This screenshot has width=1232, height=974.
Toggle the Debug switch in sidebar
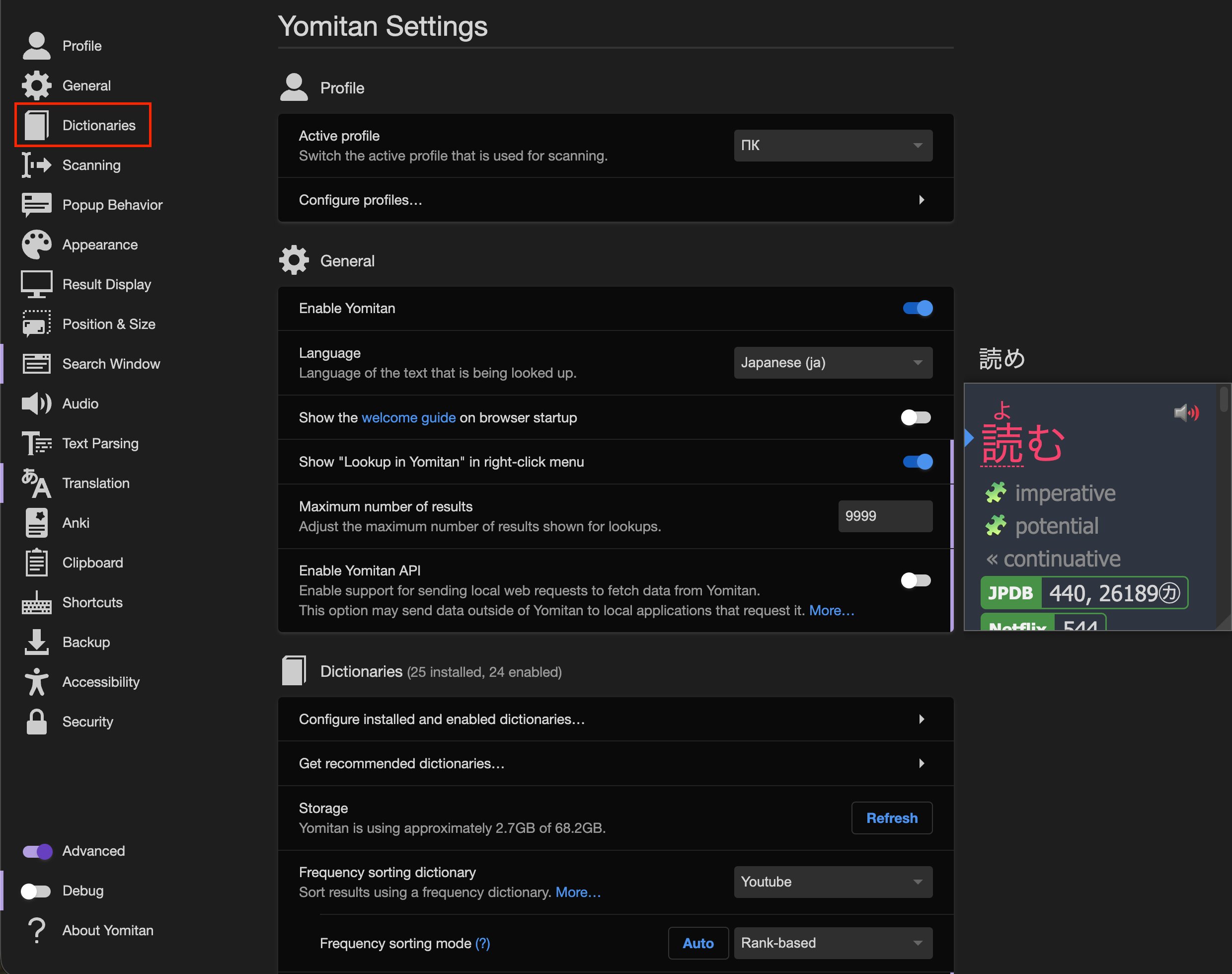point(36,891)
